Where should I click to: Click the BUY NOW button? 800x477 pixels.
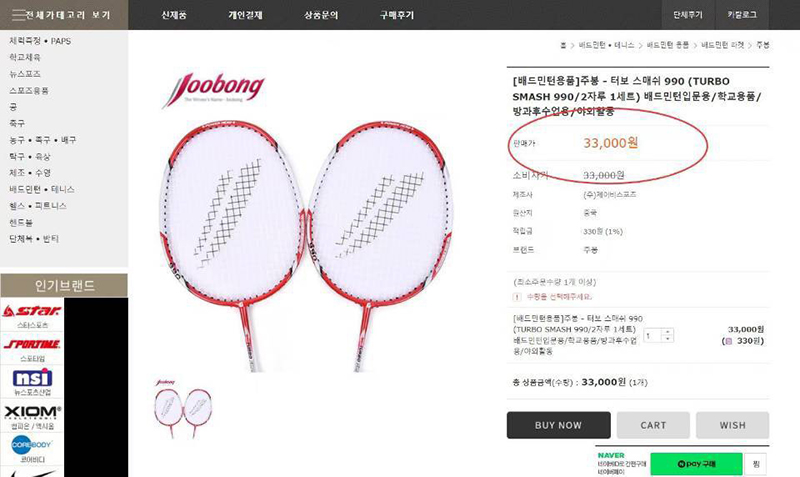[559, 425]
